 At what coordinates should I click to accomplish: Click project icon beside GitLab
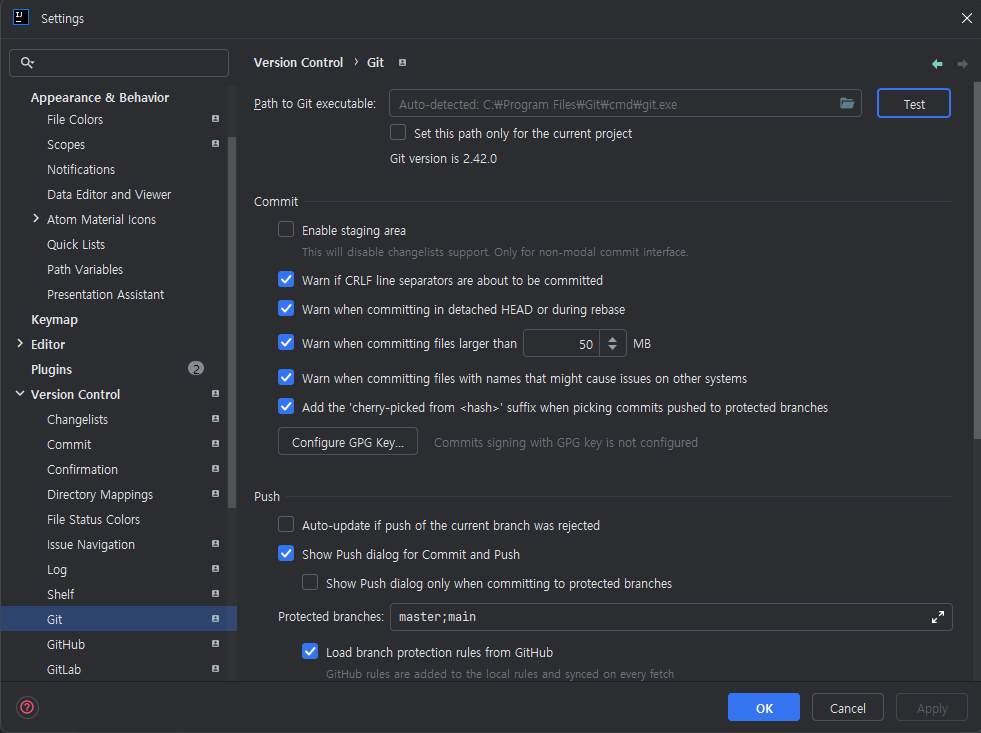pos(215,669)
